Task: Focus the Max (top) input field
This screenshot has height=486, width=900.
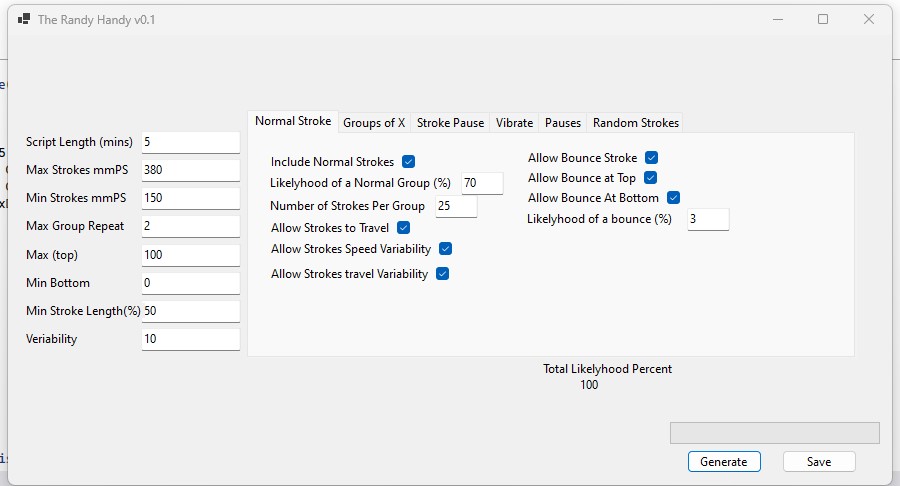Action: pyautogui.click(x=191, y=255)
